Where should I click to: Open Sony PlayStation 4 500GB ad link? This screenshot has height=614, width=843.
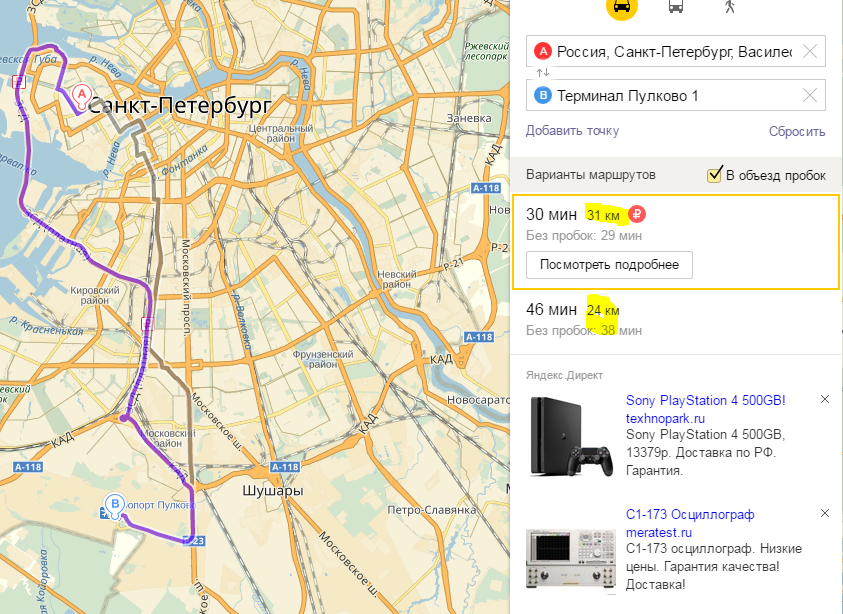click(x=705, y=401)
